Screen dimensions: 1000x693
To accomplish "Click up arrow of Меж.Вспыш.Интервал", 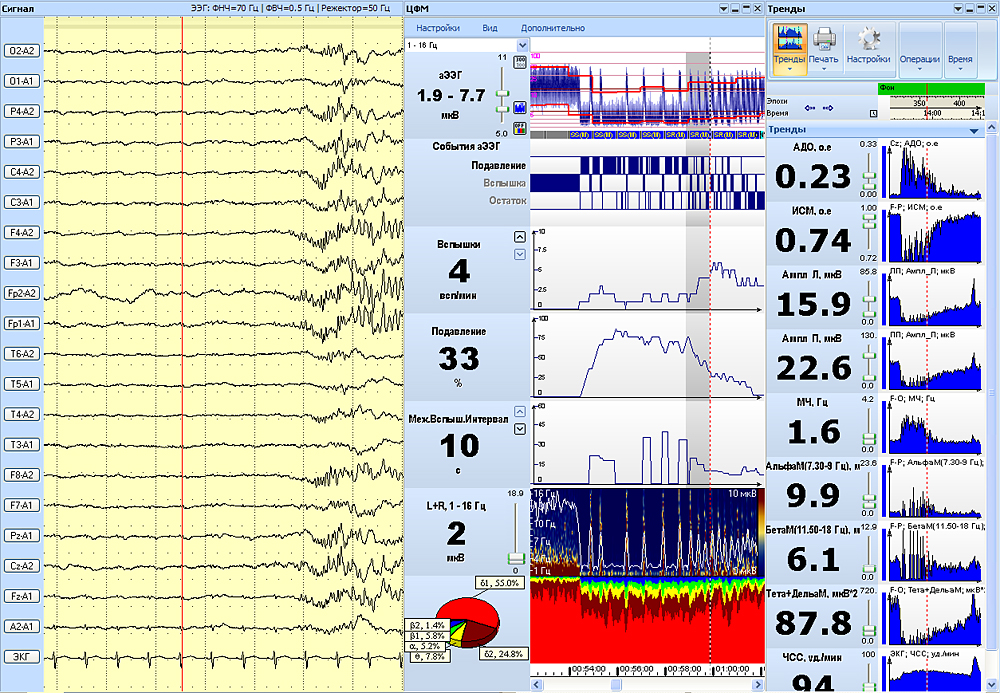I will click(520, 412).
